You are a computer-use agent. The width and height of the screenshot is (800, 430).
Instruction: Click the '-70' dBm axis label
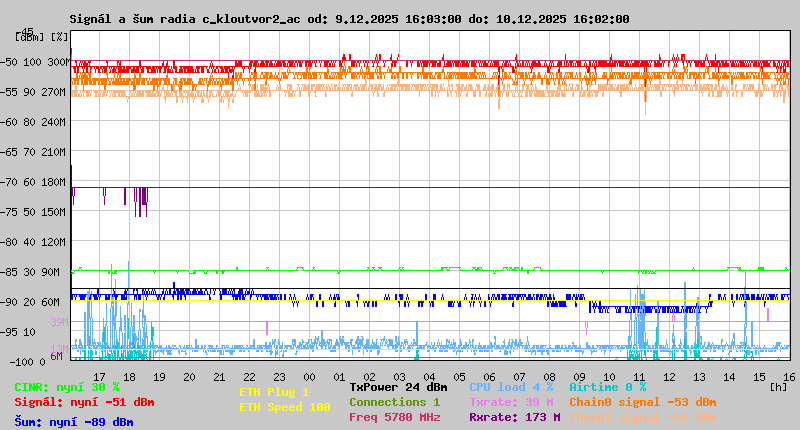[9, 183]
